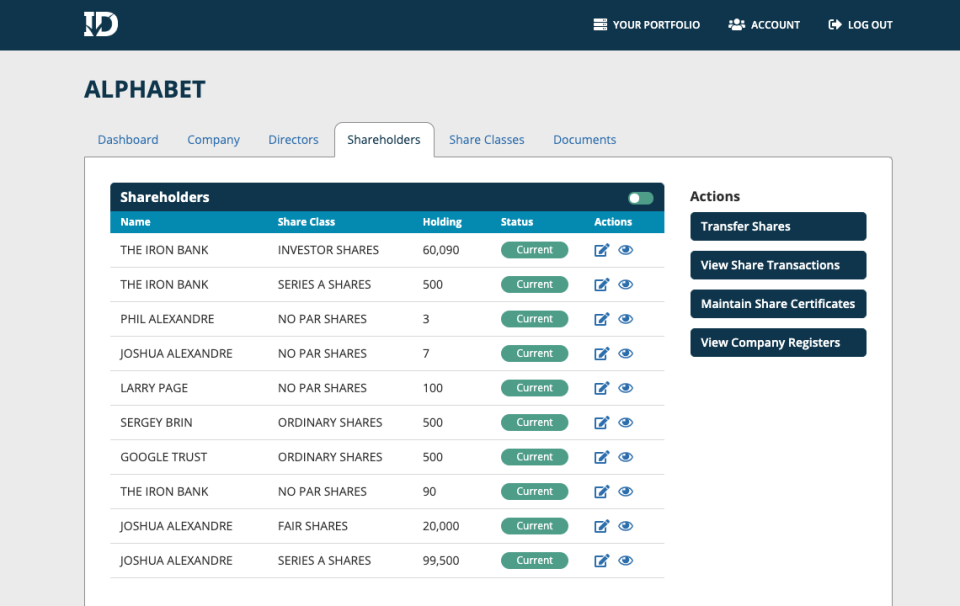View The Iron Bank's Series A Shares details

point(625,284)
